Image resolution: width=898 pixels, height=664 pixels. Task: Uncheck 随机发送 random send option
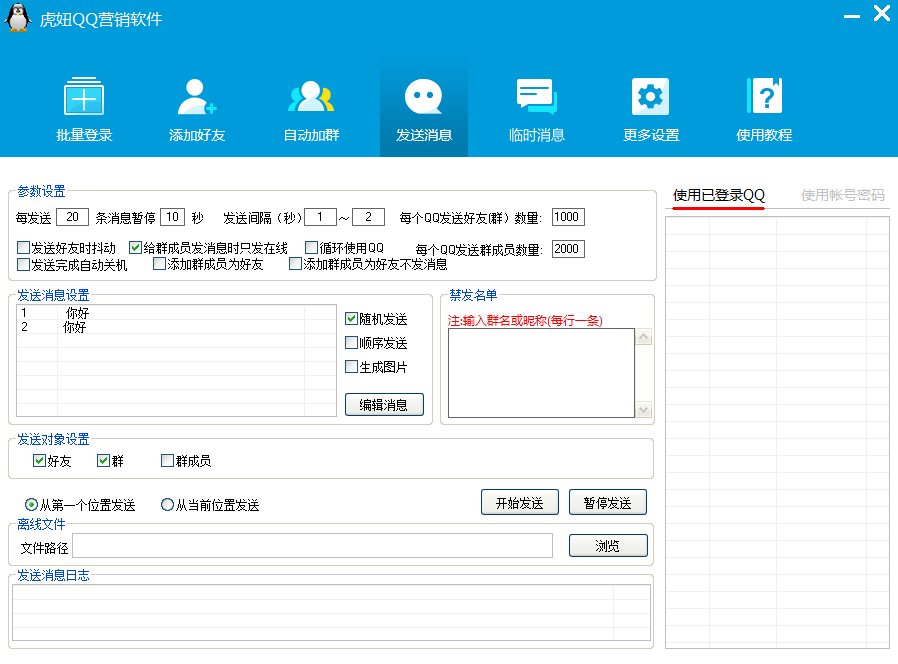[352, 319]
